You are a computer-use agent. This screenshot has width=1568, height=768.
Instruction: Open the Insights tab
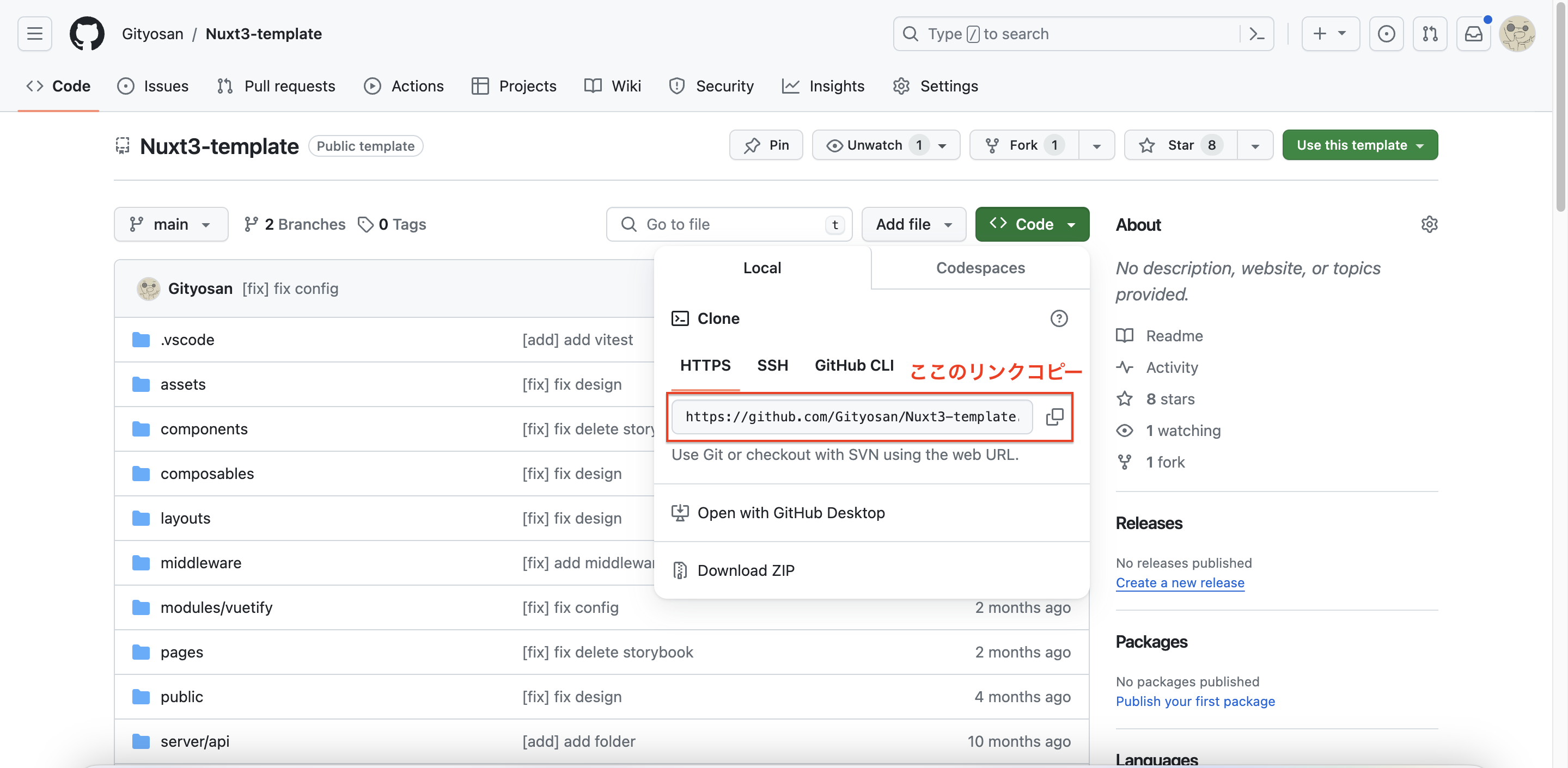coord(823,86)
